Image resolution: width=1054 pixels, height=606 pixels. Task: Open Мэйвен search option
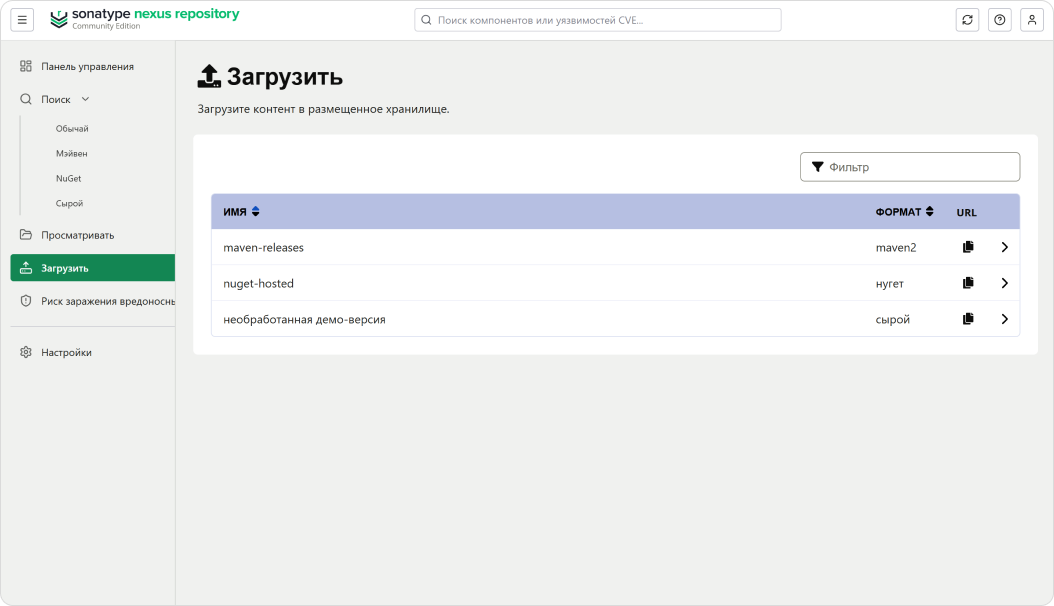point(71,153)
